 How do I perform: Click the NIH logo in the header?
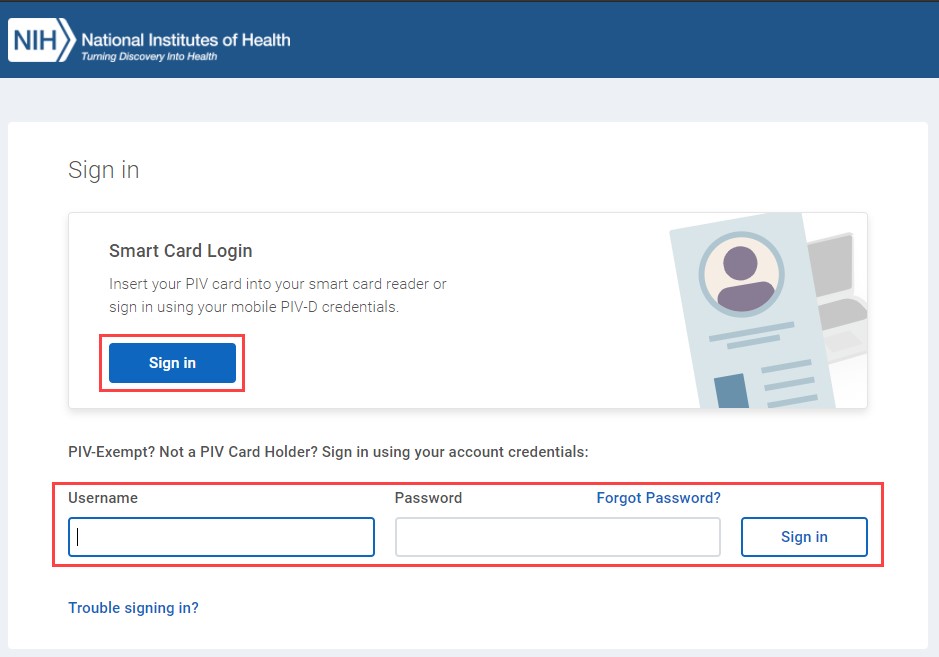point(41,41)
